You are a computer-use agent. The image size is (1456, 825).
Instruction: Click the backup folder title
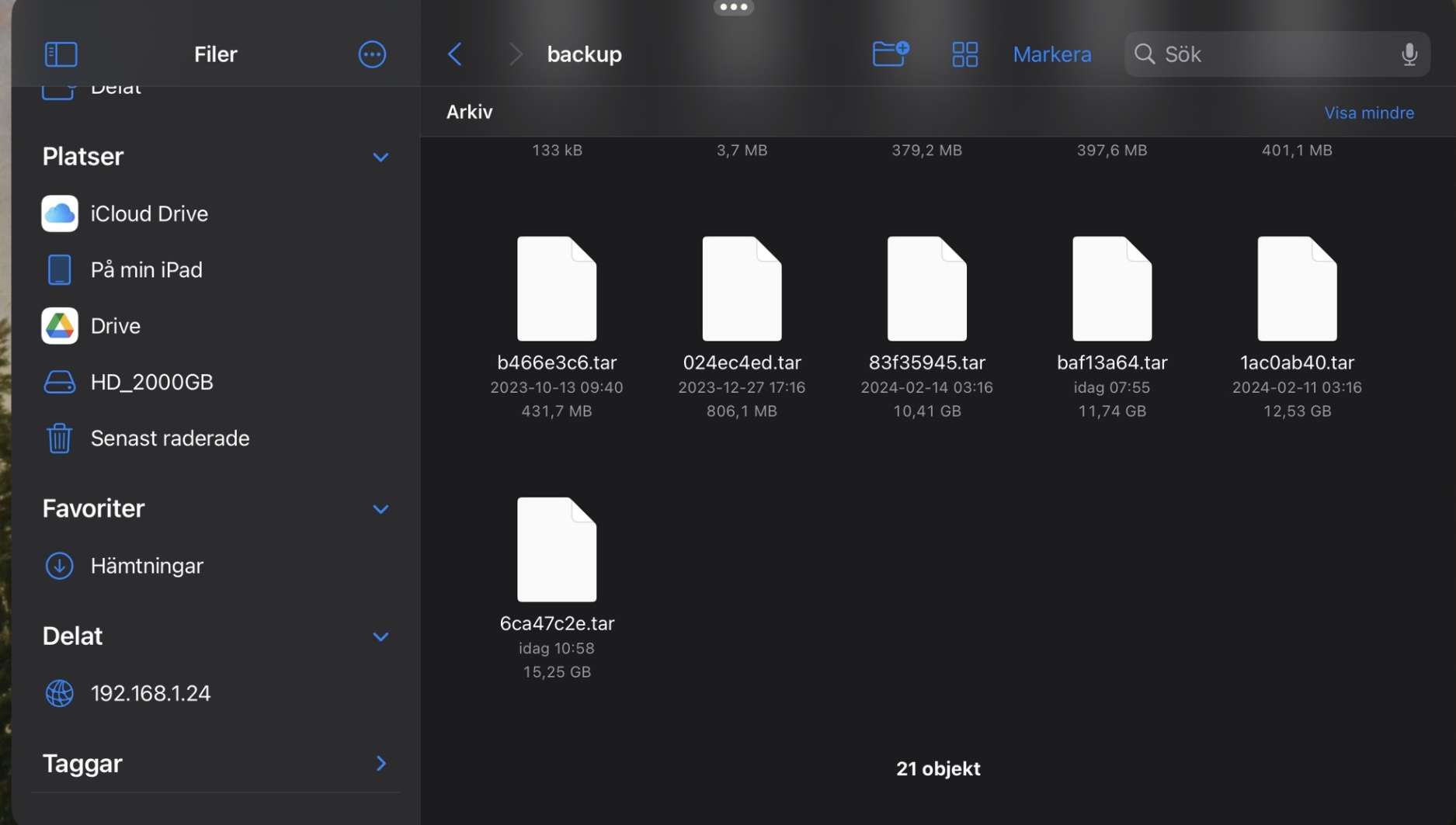click(x=584, y=54)
